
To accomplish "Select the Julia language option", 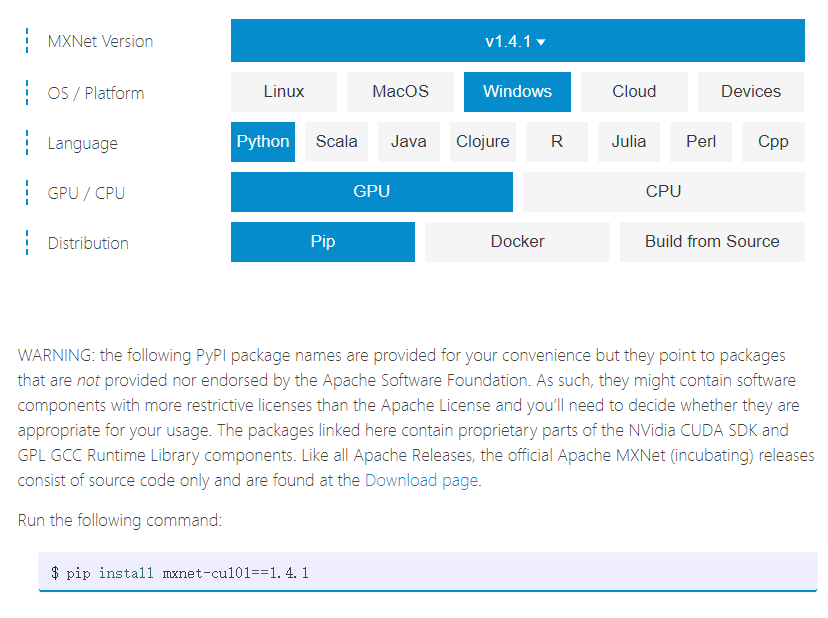I will pyautogui.click(x=629, y=141).
